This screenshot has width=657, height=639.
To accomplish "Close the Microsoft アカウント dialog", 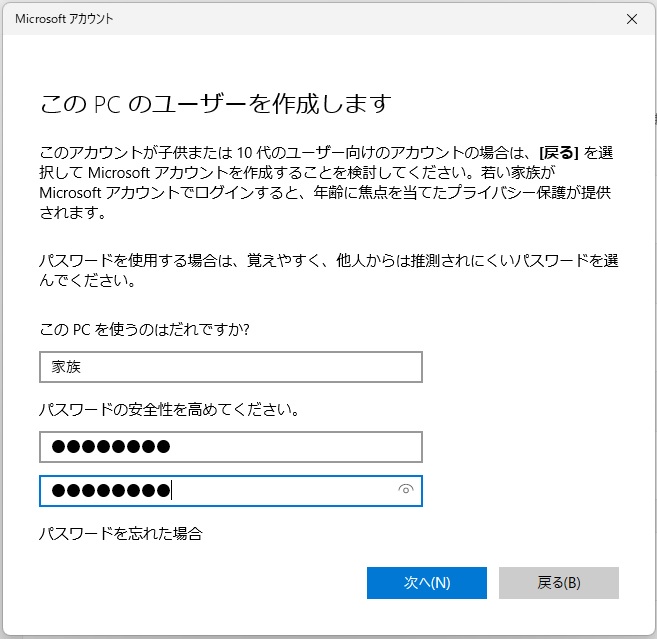I will point(632,19).
